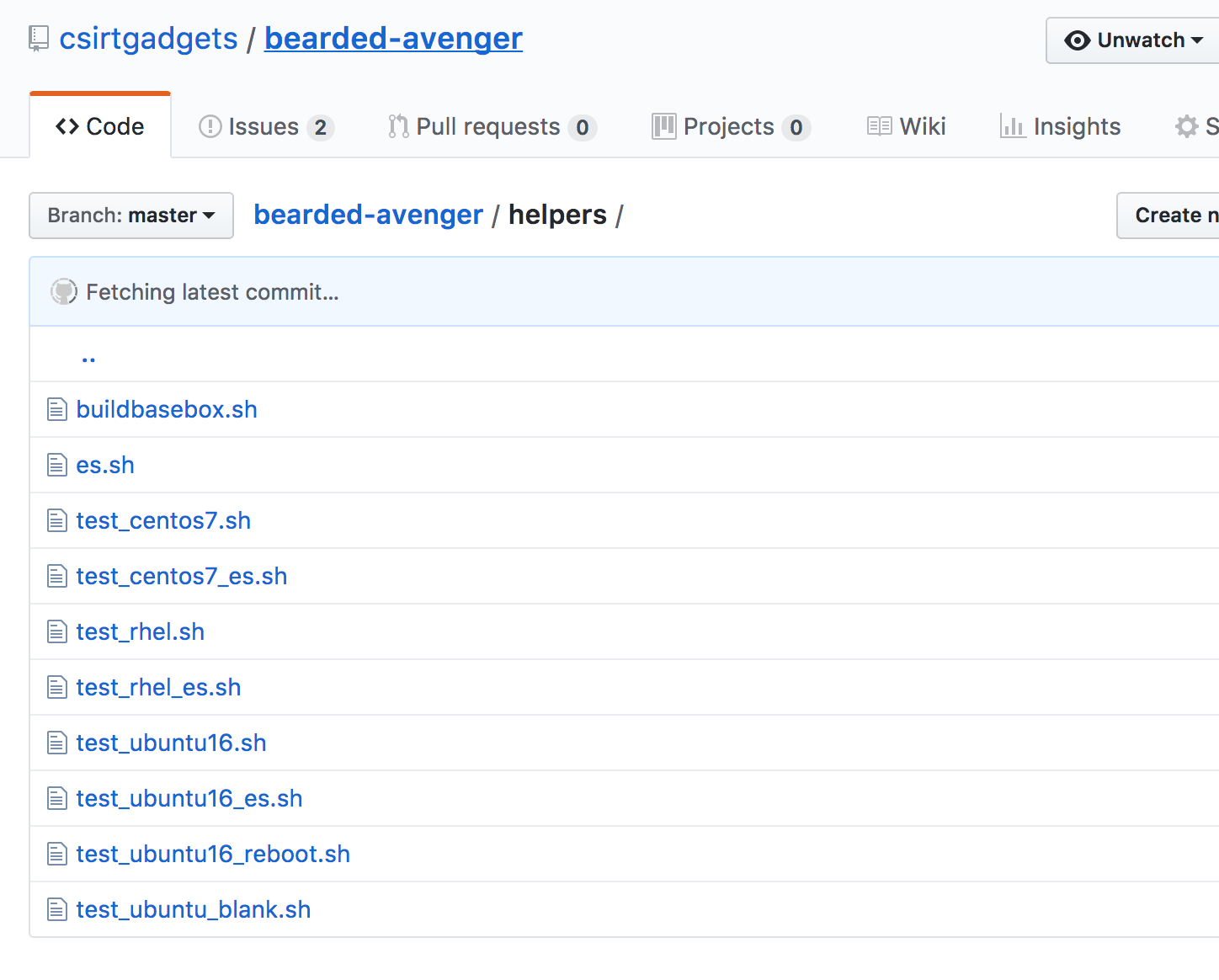1219x980 pixels.
Task: Open the csirtgadgets owner link
Action: pos(149,39)
